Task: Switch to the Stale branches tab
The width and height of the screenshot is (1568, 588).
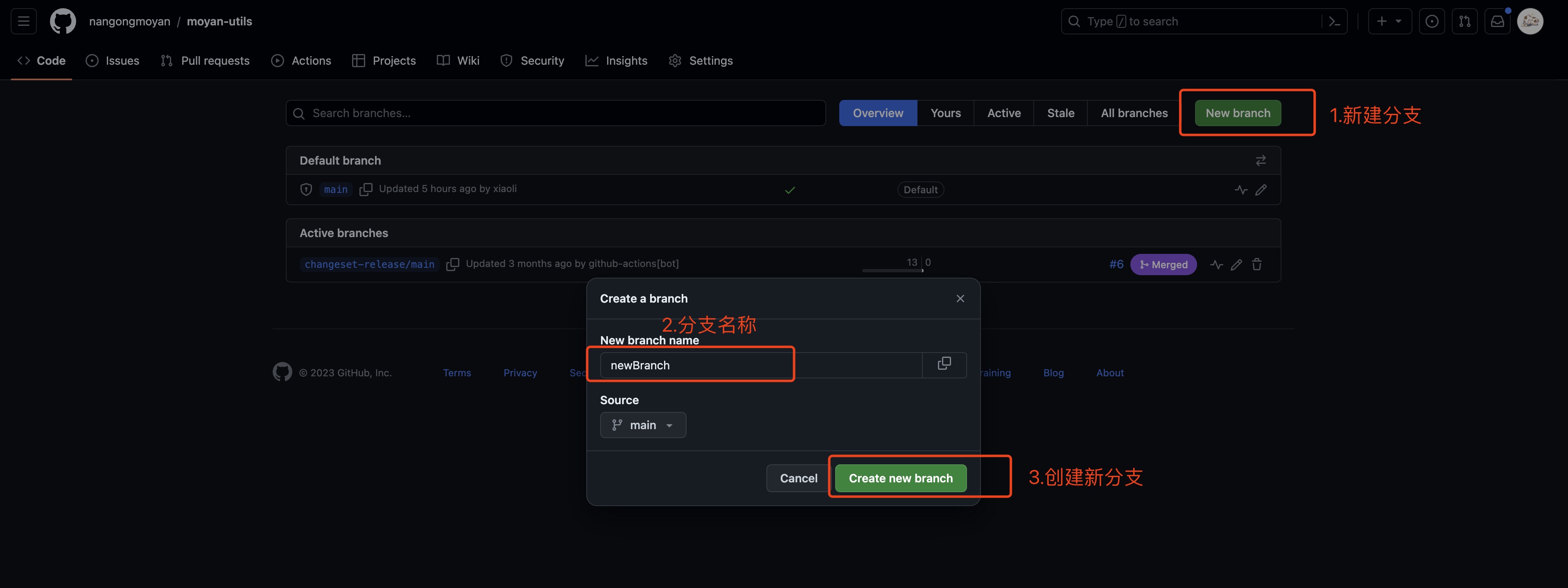Action: (1060, 113)
